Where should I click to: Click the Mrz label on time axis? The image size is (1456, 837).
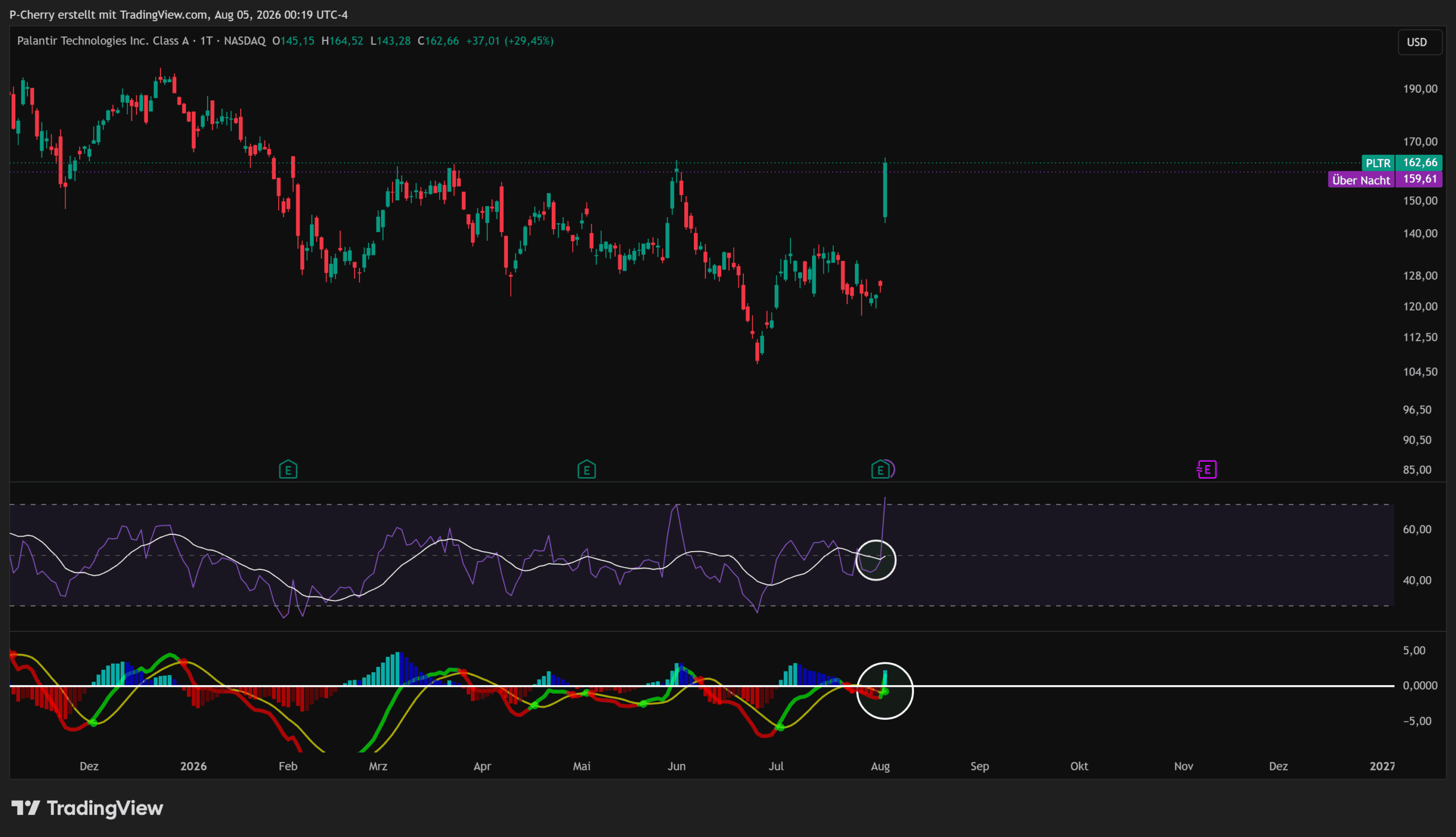[x=378, y=766]
